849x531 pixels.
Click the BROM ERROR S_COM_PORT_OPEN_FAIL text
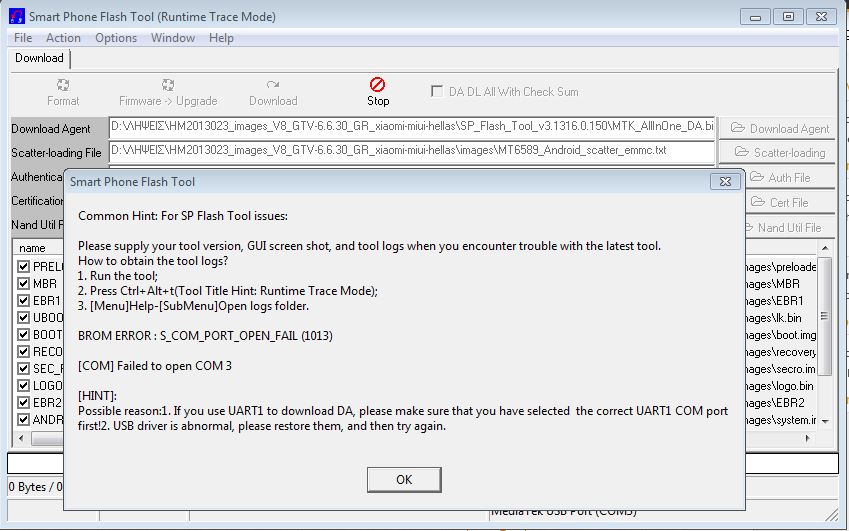pyautogui.click(x=205, y=336)
